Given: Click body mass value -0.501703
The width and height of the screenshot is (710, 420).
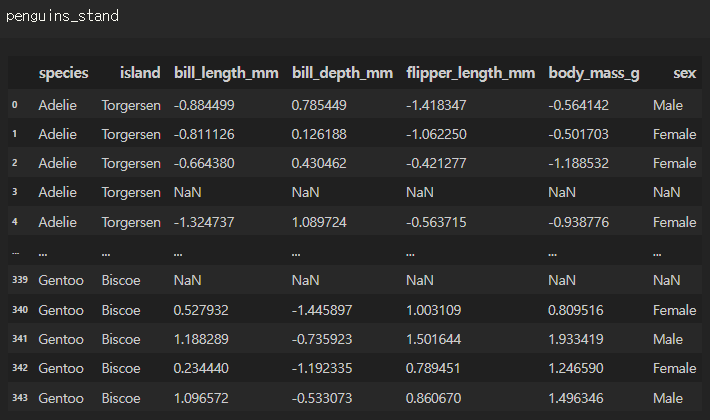Looking at the screenshot, I should [x=579, y=134].
